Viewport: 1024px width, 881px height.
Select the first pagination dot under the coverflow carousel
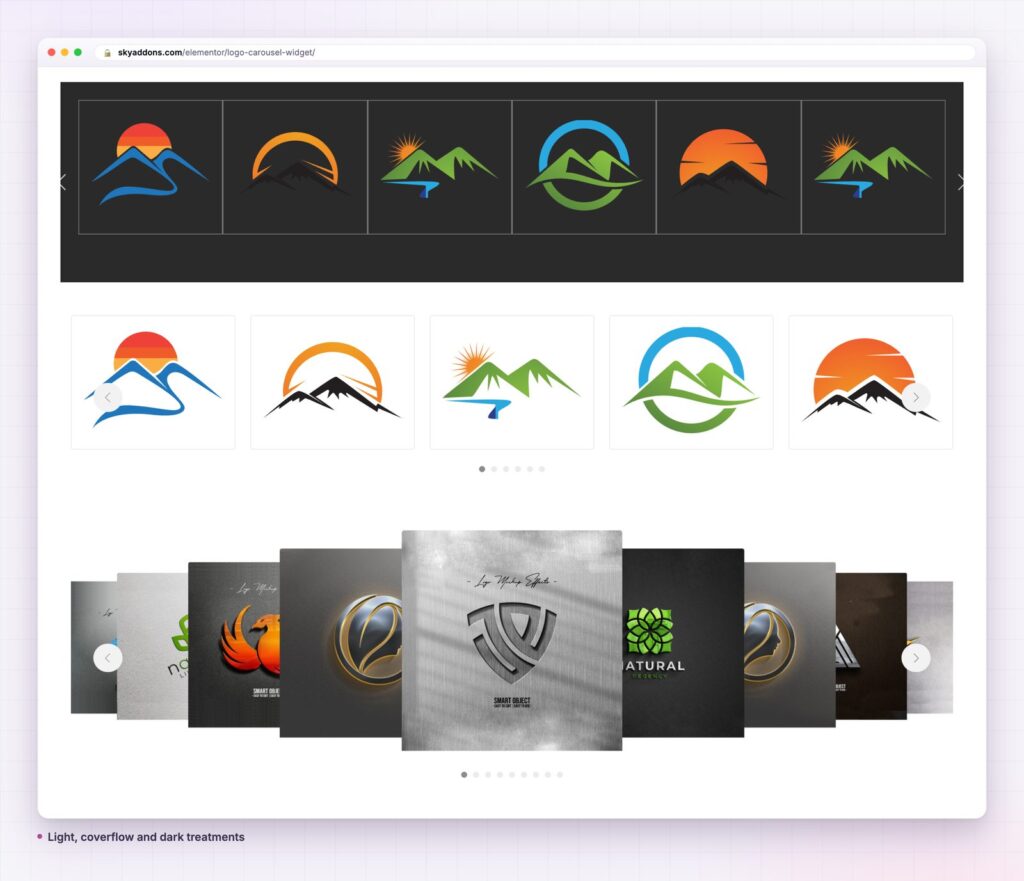[x=464, y=775]
